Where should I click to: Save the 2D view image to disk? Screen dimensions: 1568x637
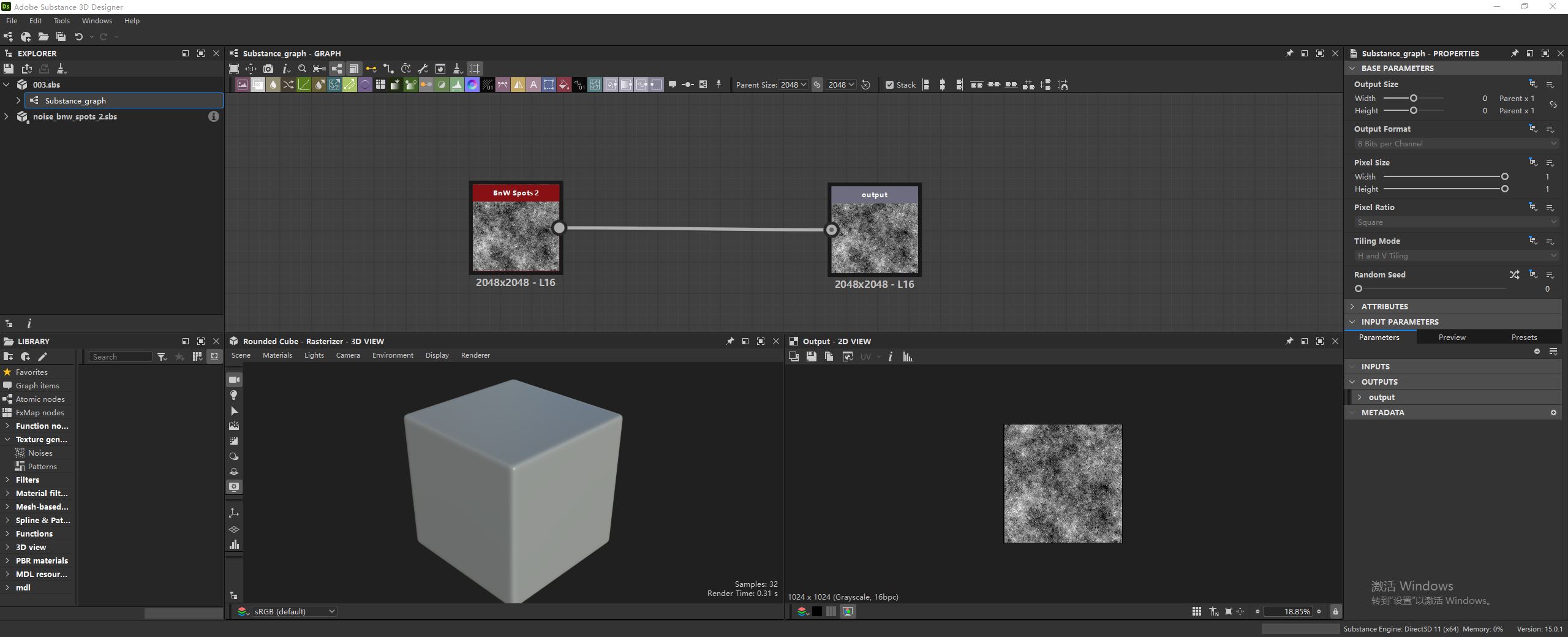tap(811, 356)
